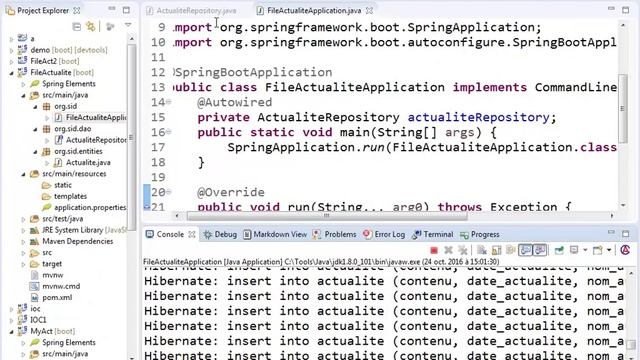Click Remove All Terminated Launches double-X icon
640x360 pixels.
pos(462,250)
